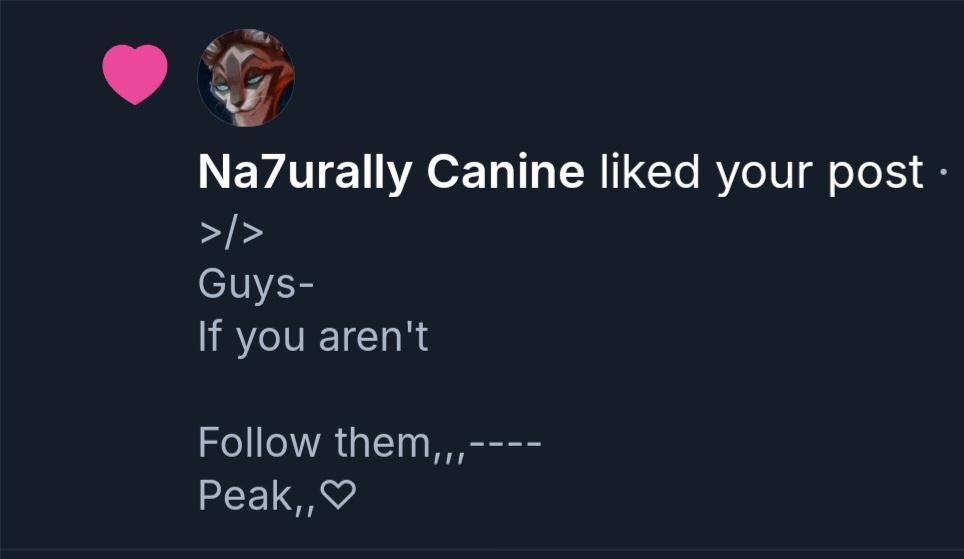Click the "Guys-" line in post preview
This screenshot has height=559, width=964.
256,284
